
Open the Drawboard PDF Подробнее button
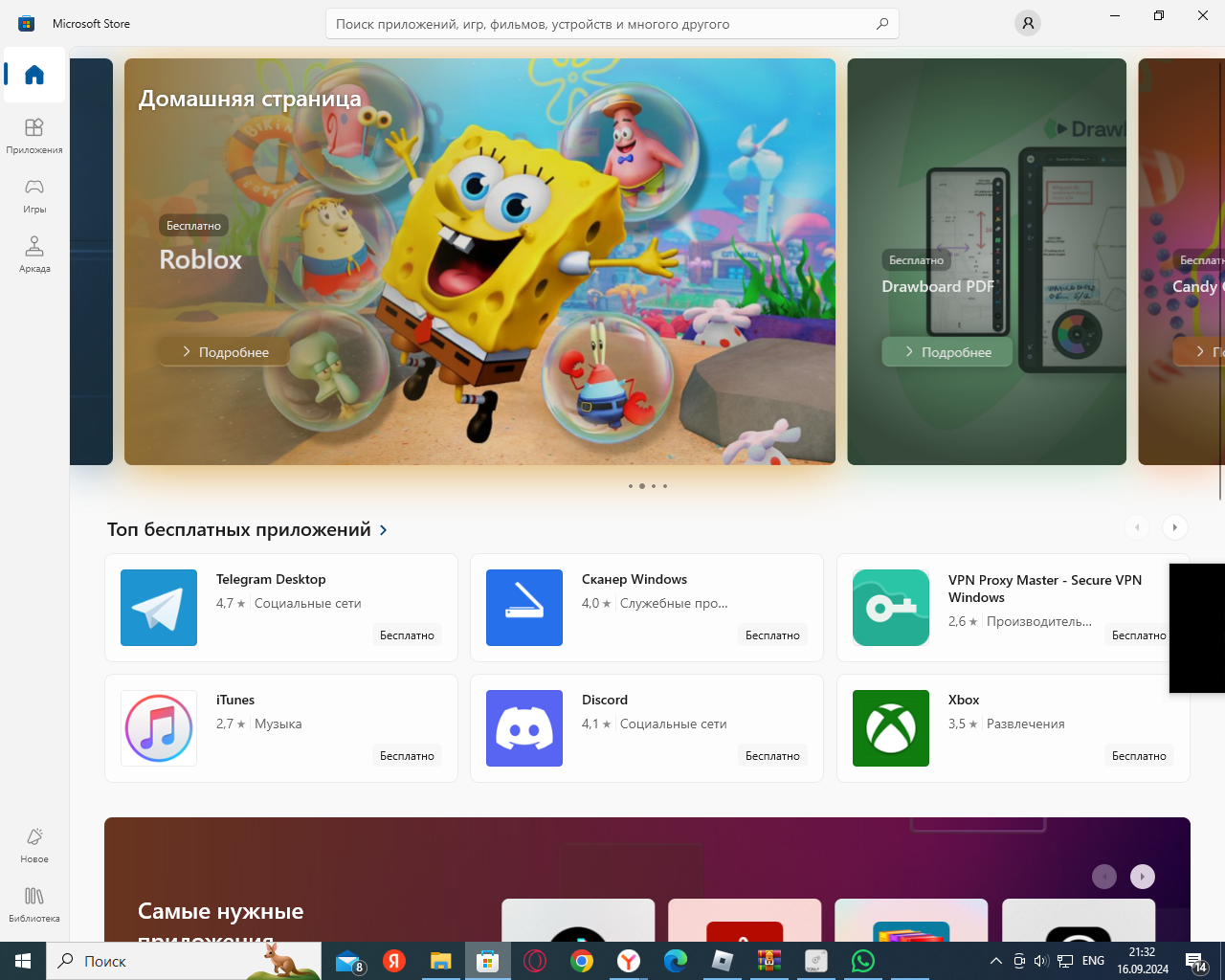tap(947, 351)
